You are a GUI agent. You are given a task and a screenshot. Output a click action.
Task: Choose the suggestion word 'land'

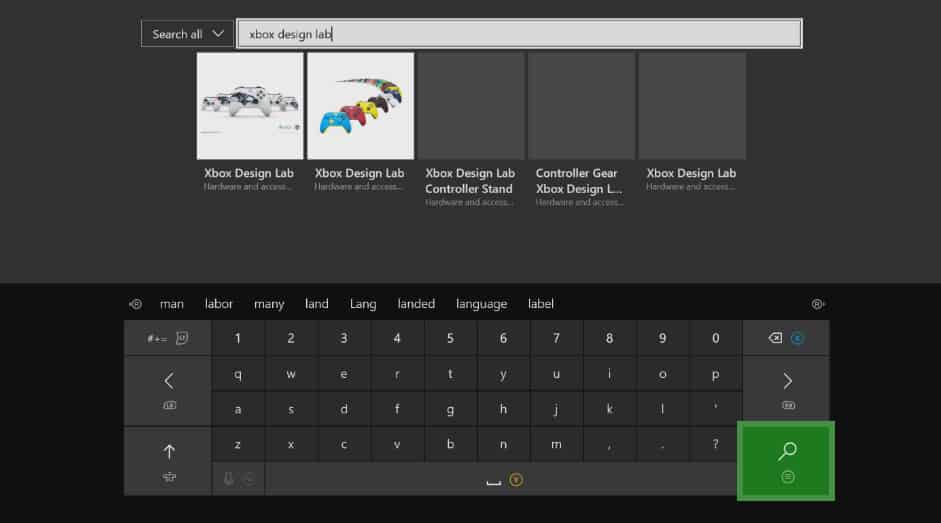click(x=316, y=304)
